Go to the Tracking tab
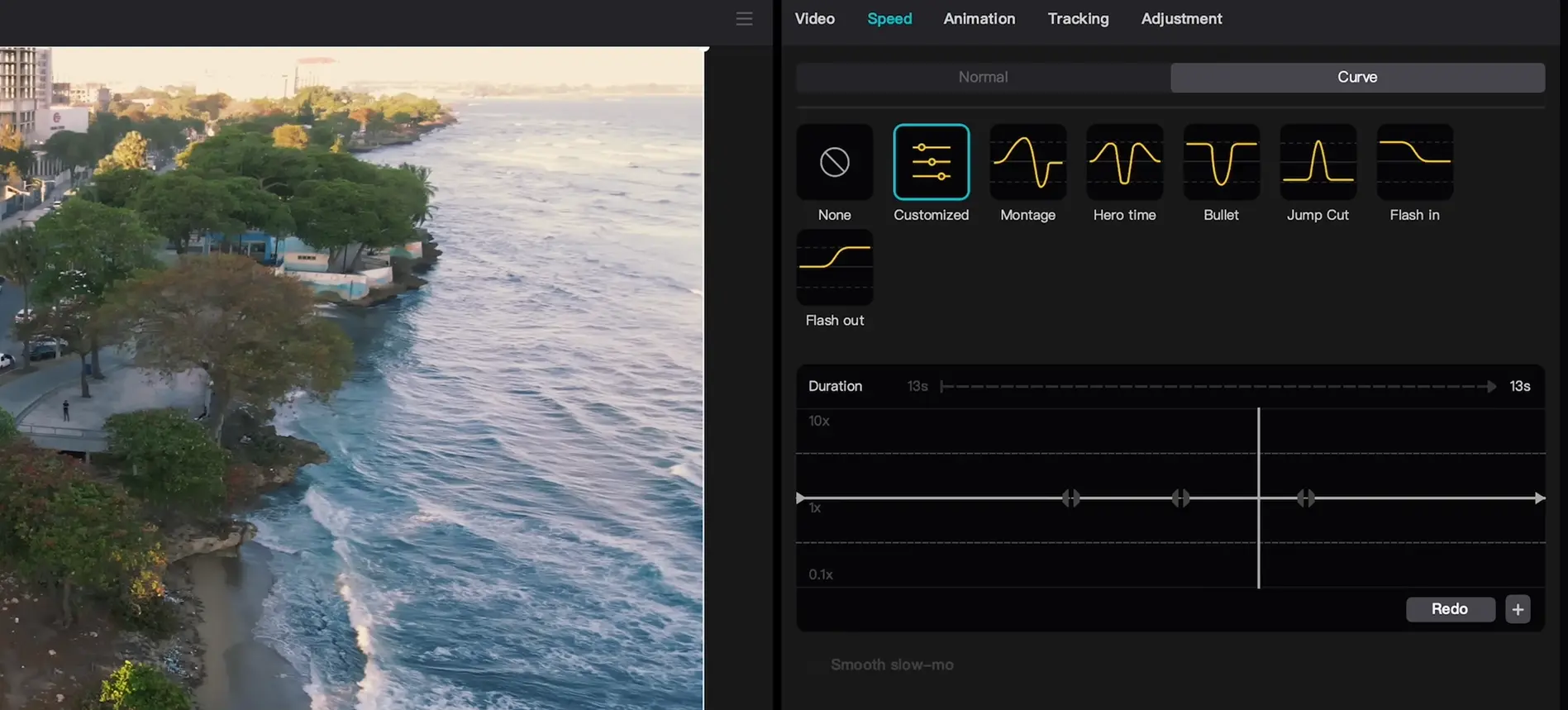Screen dimensions: 1568x710 pos(1078,19)
